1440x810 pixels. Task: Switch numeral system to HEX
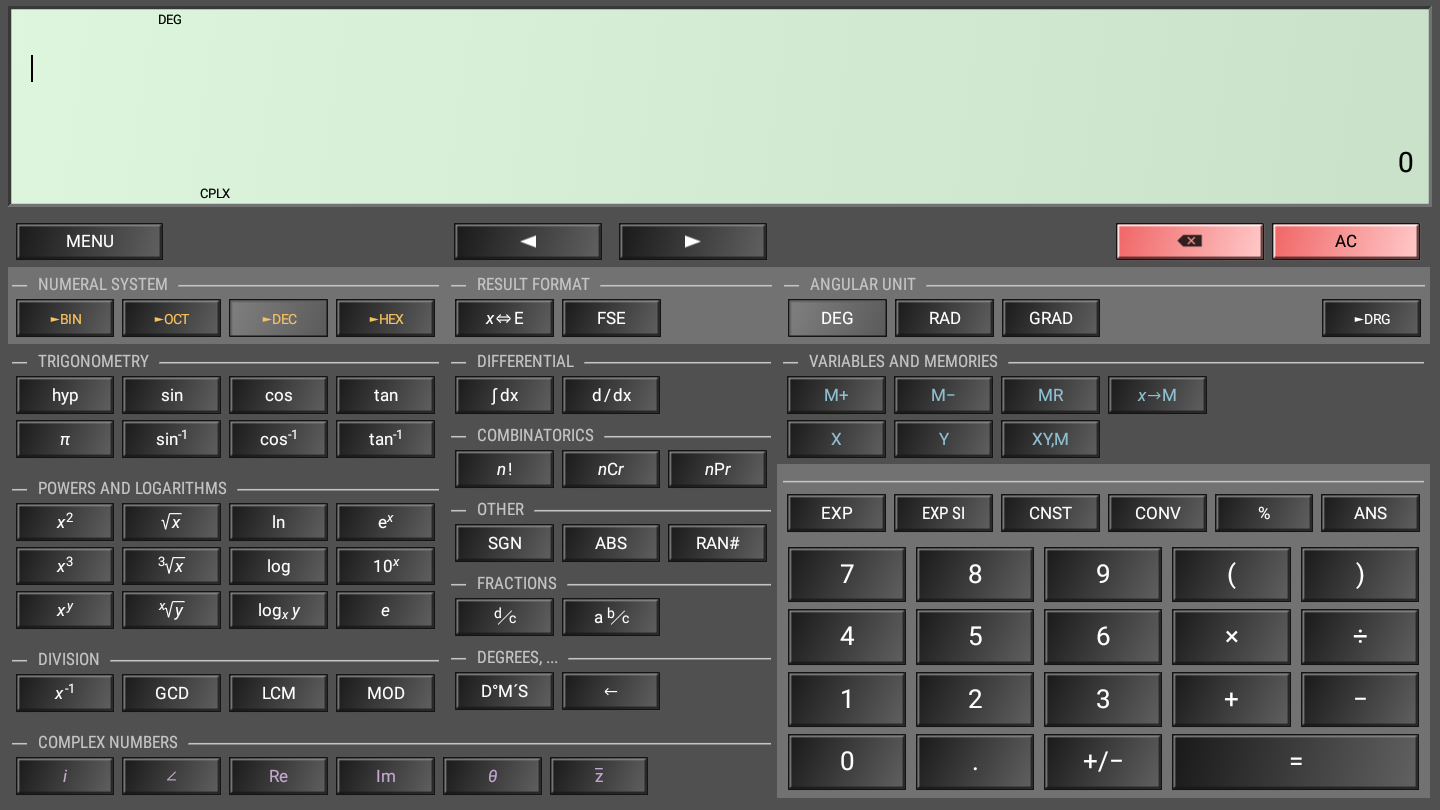tap(385, 319)
